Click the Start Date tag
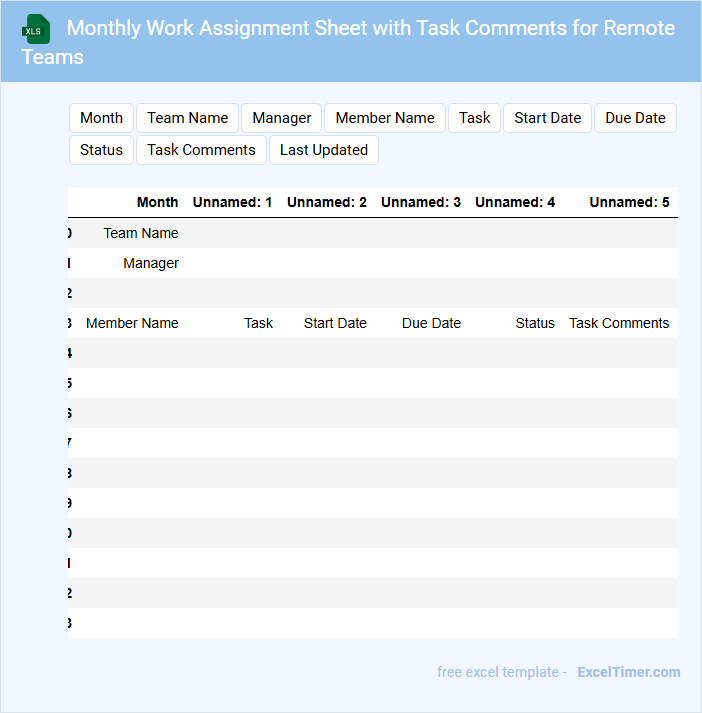The height and width of the screenshot is (713, 702). coord(547,118)
